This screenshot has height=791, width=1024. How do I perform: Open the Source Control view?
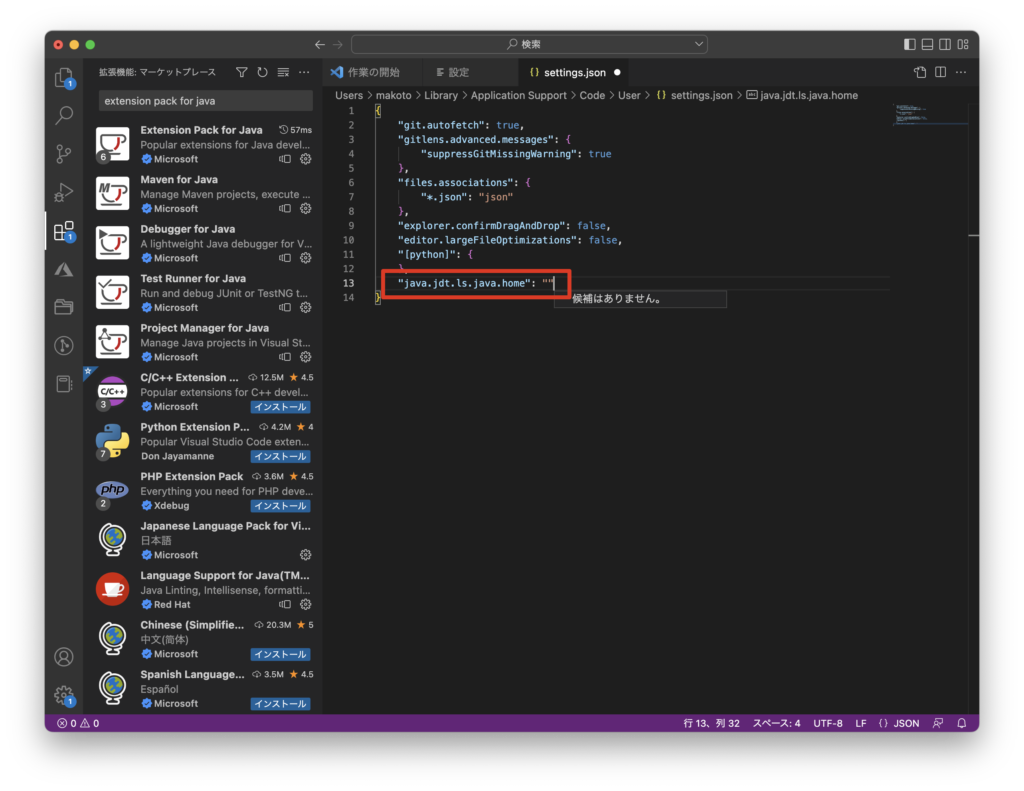click(64, 153)
